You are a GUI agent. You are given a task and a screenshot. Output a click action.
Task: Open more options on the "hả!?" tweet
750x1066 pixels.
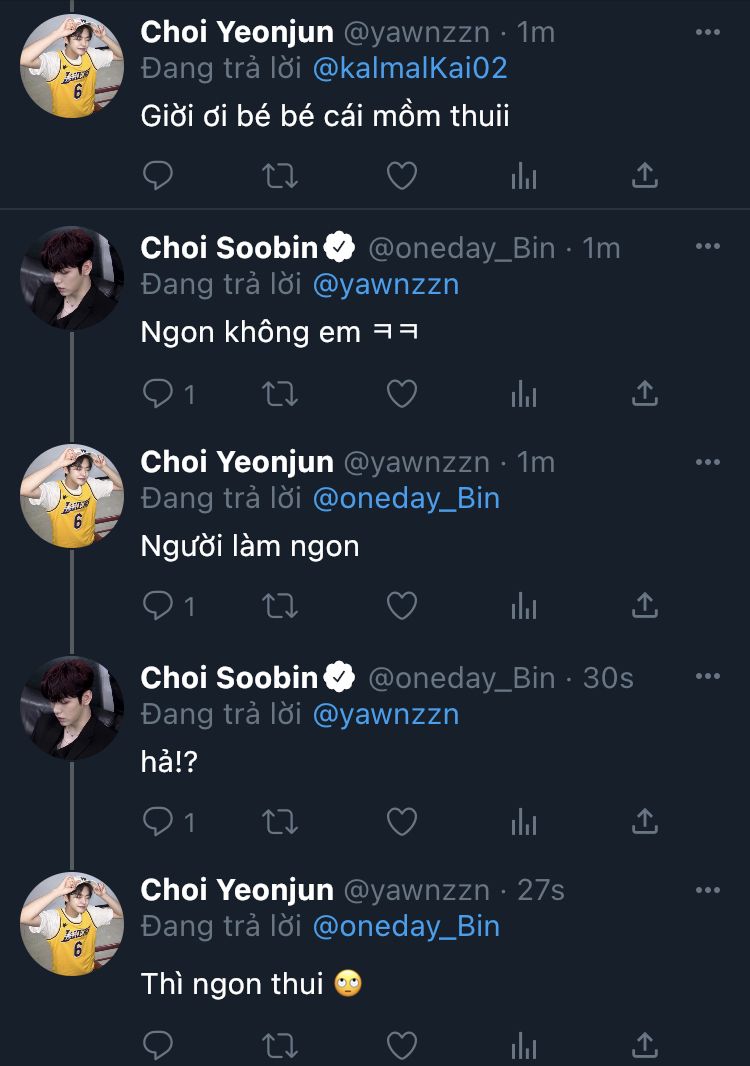point(707,677)
